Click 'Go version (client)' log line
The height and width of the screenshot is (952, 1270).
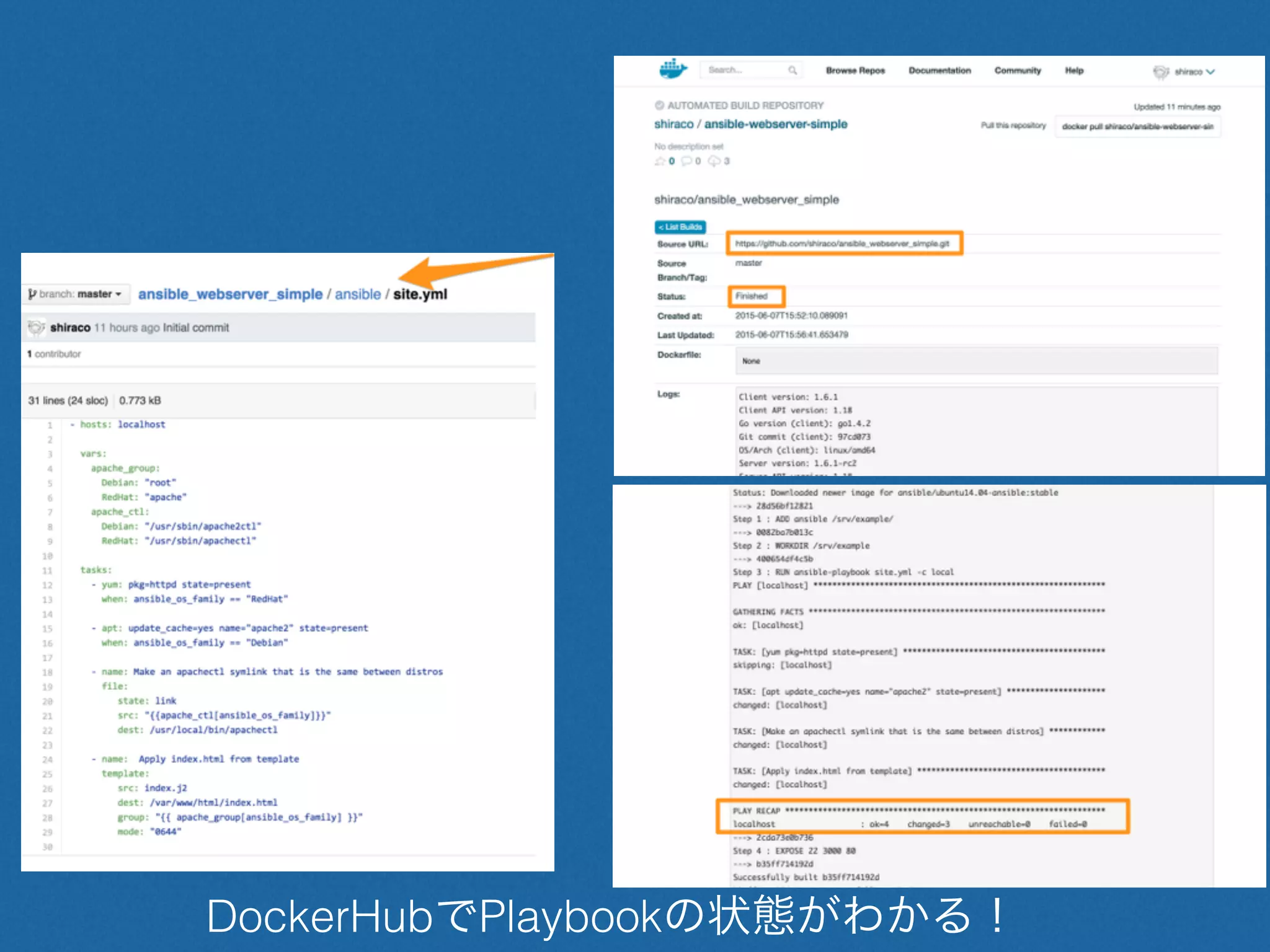[804, 423]
